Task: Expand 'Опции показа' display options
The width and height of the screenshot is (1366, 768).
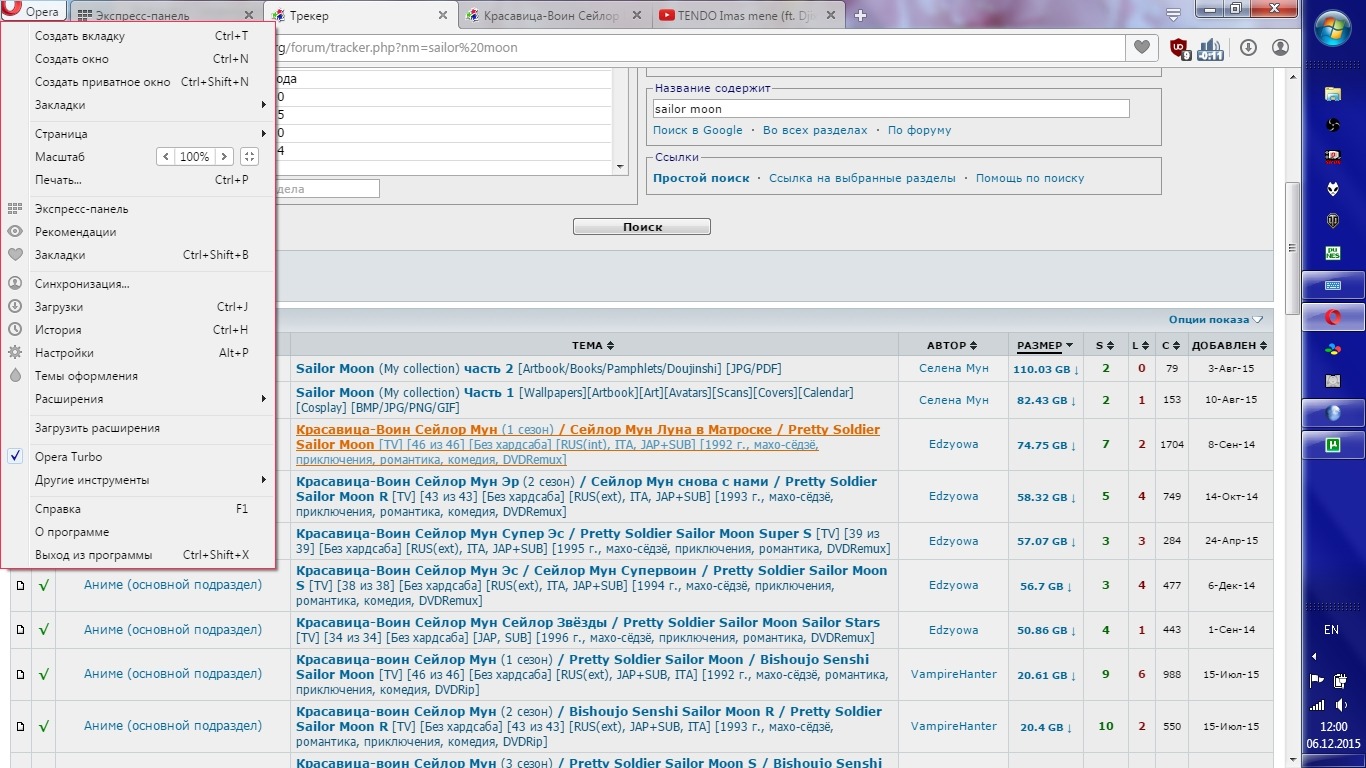Action: pyautogui.click(x=1215, y=320)
